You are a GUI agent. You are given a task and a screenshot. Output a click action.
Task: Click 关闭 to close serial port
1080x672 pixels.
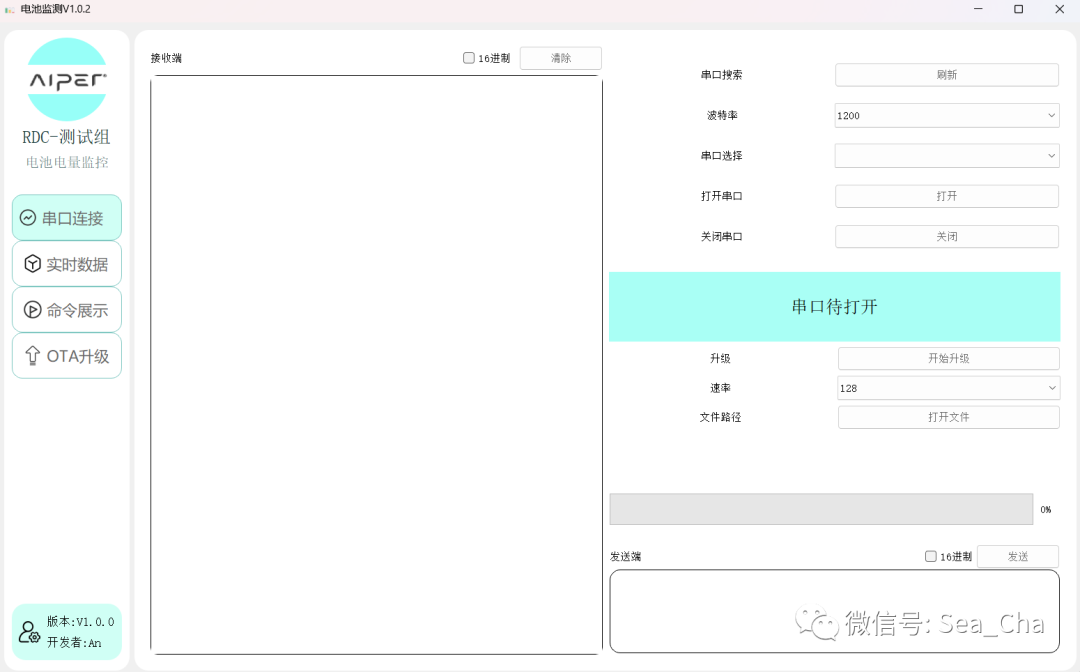tap(947, 237)
